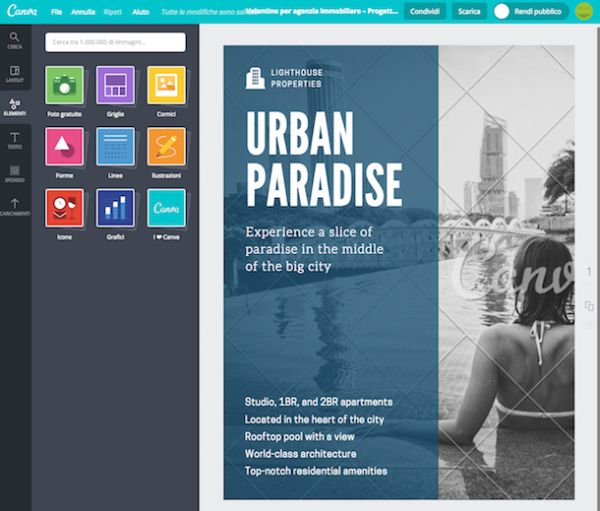Choose the I love Canva tile
The height and width of the screenshot is (511, 600).
166,208
